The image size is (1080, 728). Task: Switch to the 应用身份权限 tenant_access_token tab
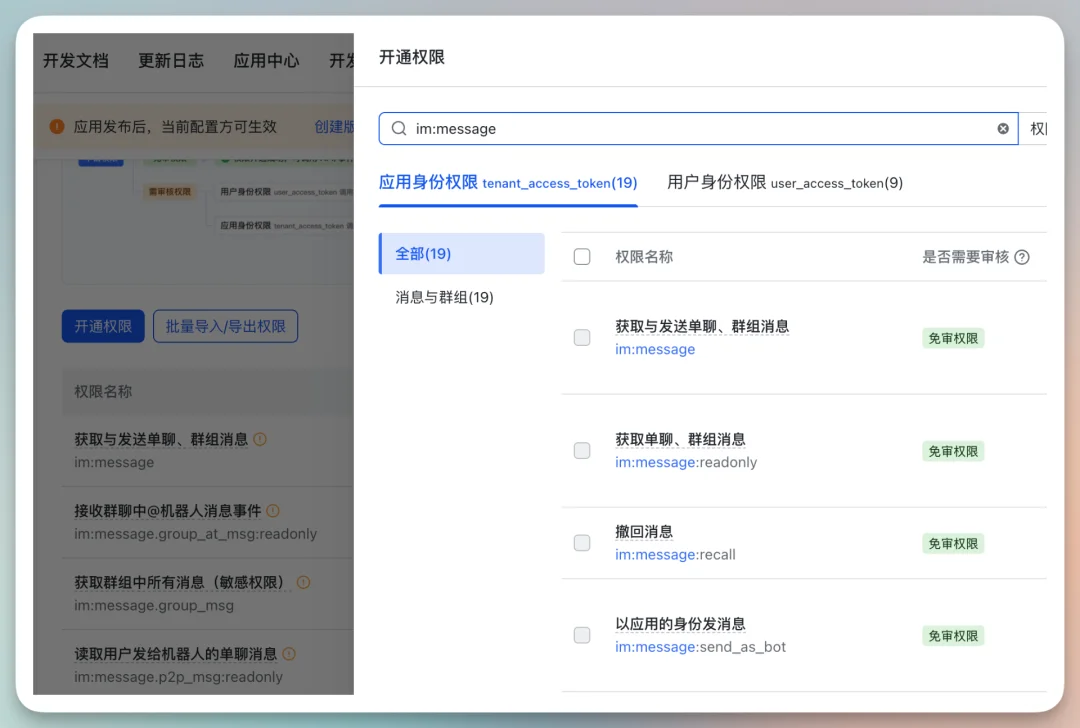[508, 183]
